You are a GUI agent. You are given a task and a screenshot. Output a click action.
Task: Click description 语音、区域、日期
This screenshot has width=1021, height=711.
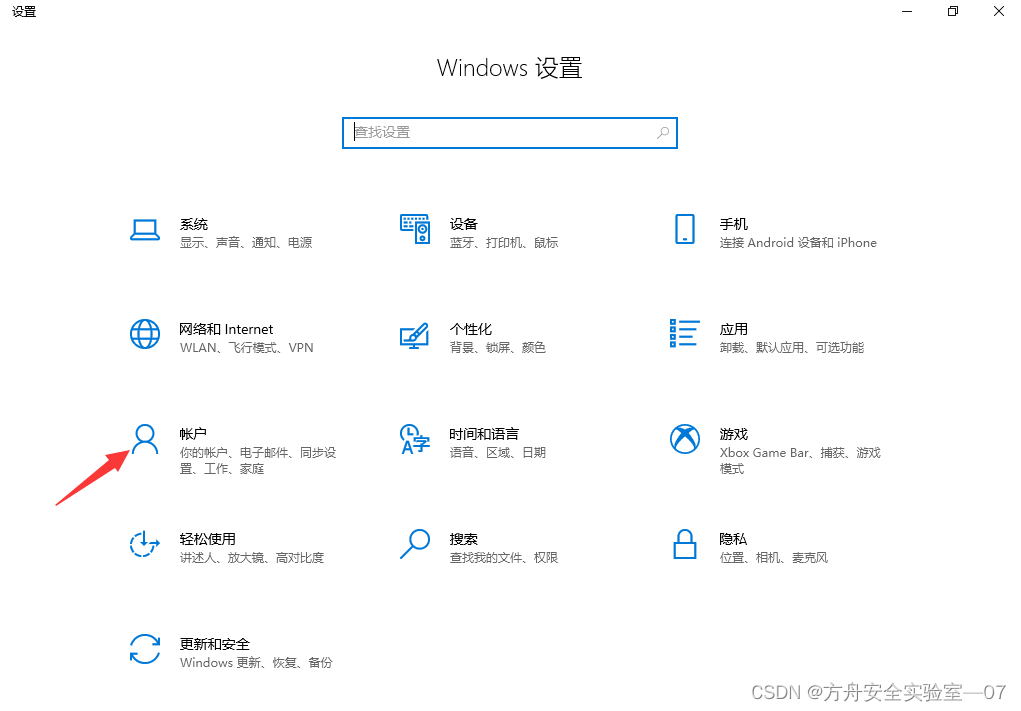pyautogui.click(x=497, y=453)
